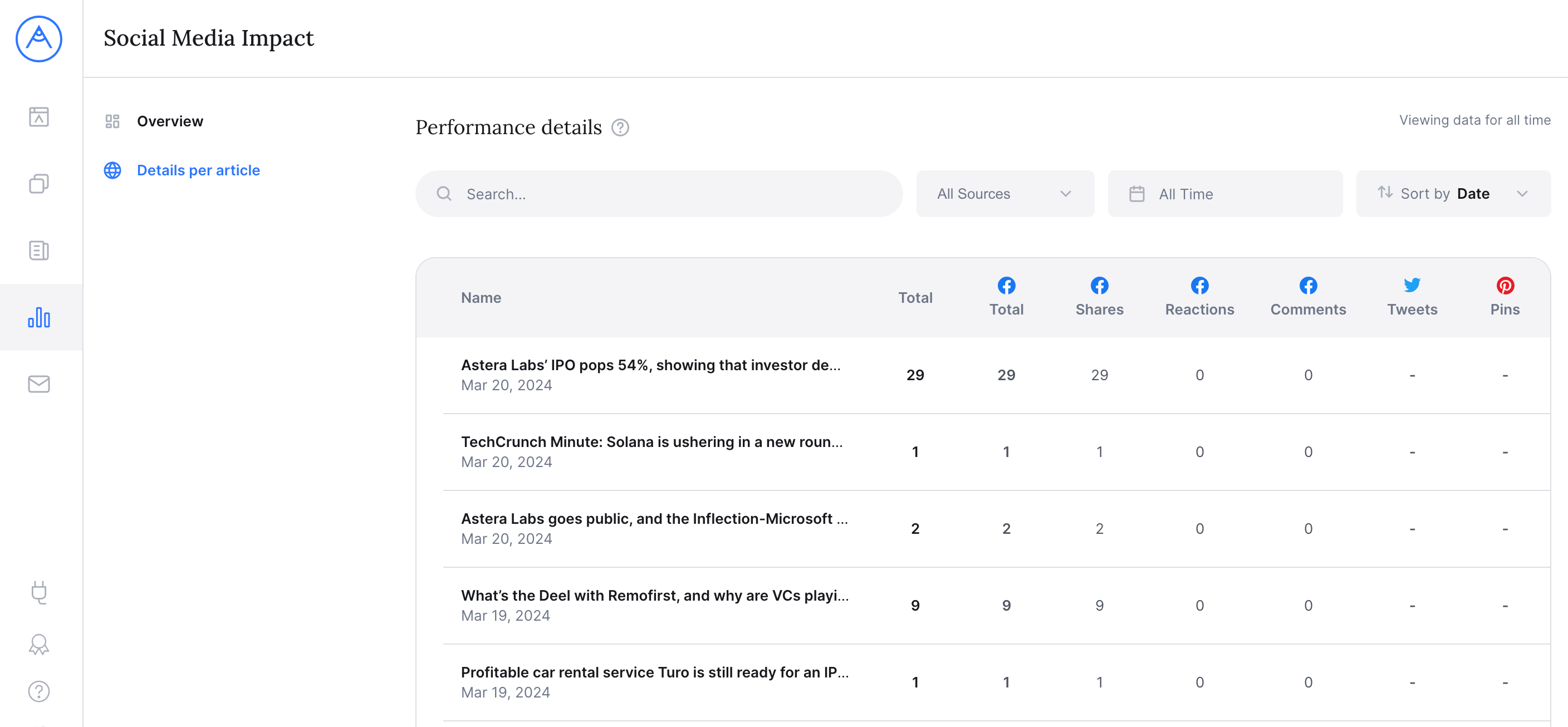The width and height of the screenshot is (1568, 727).
Task: Click the calendar icon in All Time filter
Action: tap(1137, 194)
